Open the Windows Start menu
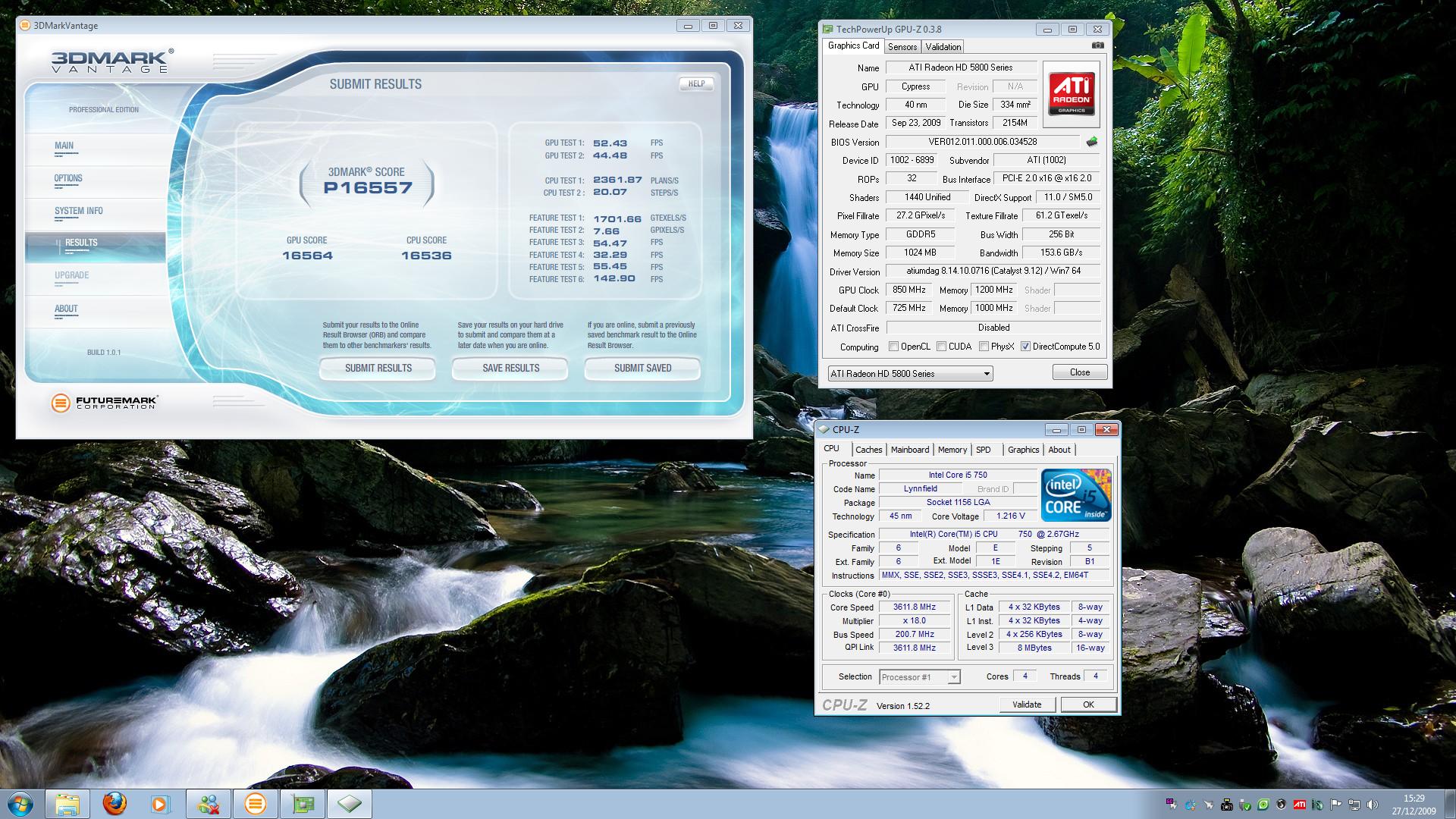 pos(19,804)
